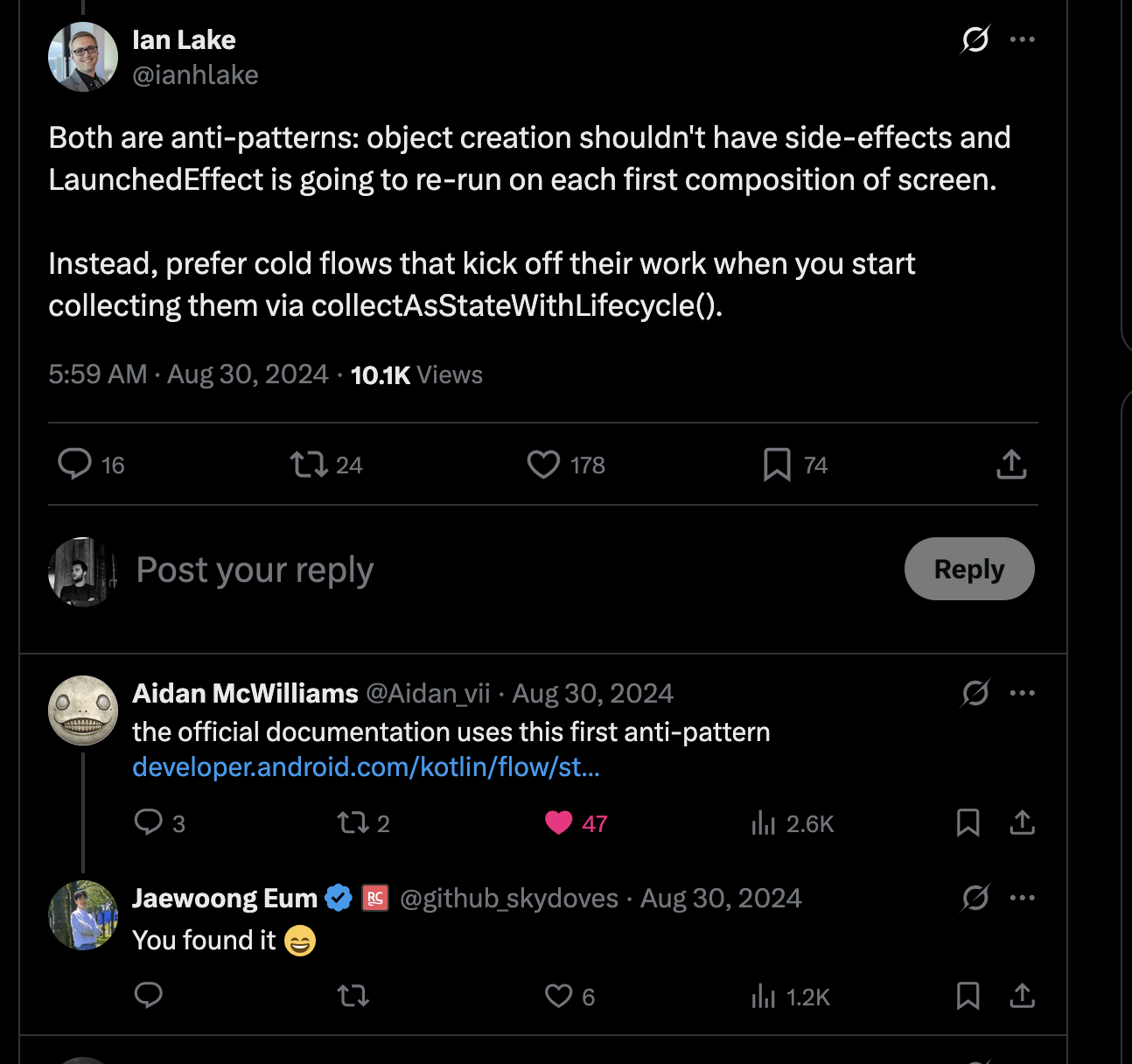Open more options on Jaewoong Eum's reply
The image size is (1132, 1064).
pyautogui.click(x=1022, y=898)
